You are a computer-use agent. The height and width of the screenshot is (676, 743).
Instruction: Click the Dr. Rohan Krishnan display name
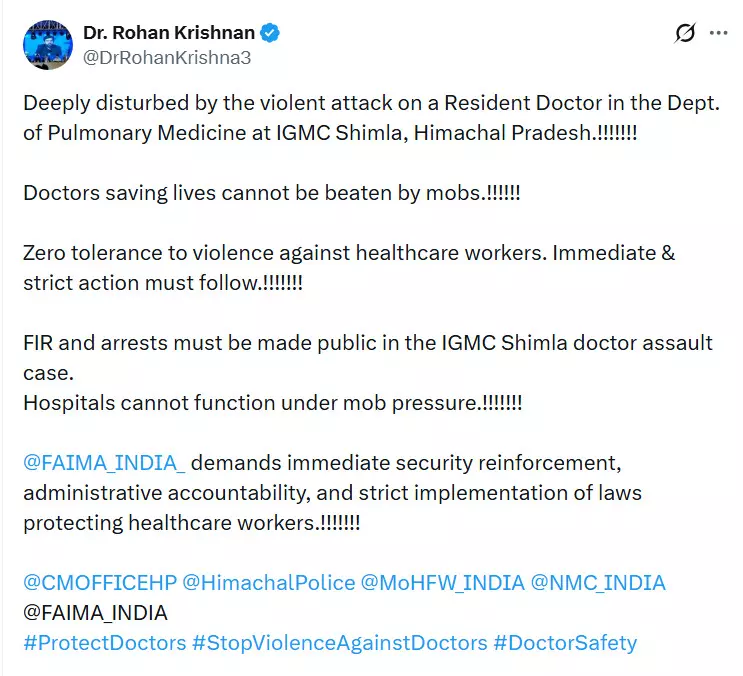[x=168, y=33]
